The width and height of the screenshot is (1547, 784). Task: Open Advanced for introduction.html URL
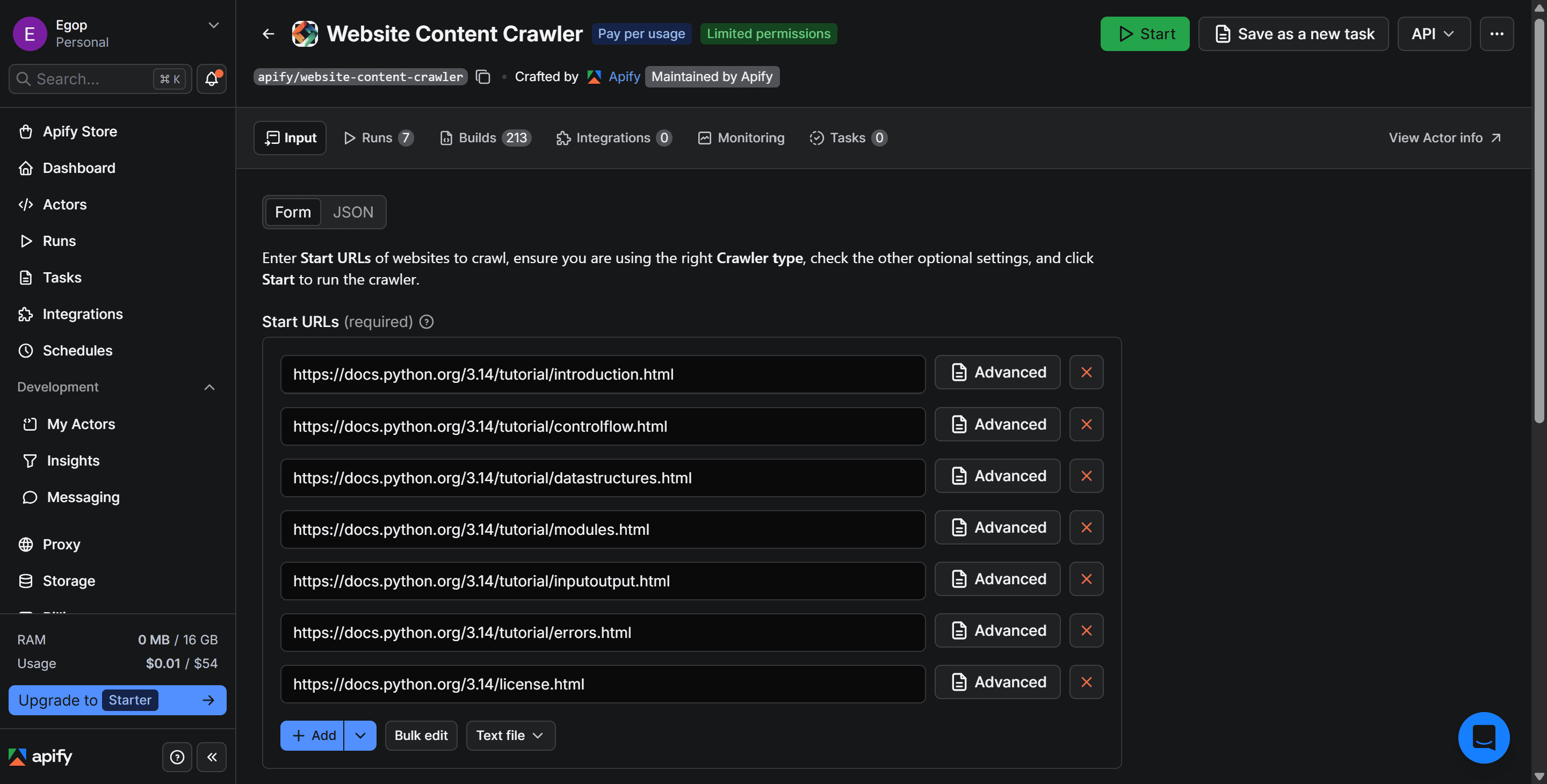[x=997, y=372]
